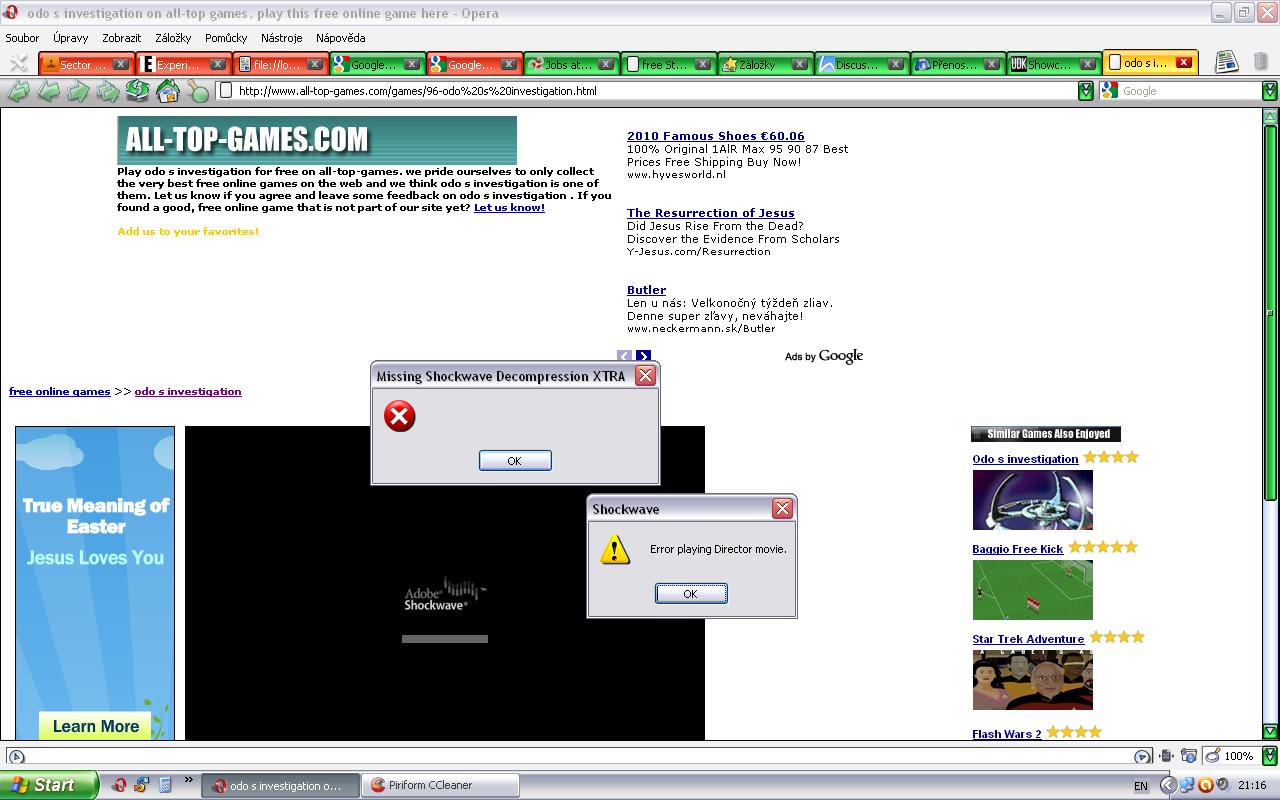Open the Záložky menu
Viewport: 1280px width, 800px height.
point(173,38)
